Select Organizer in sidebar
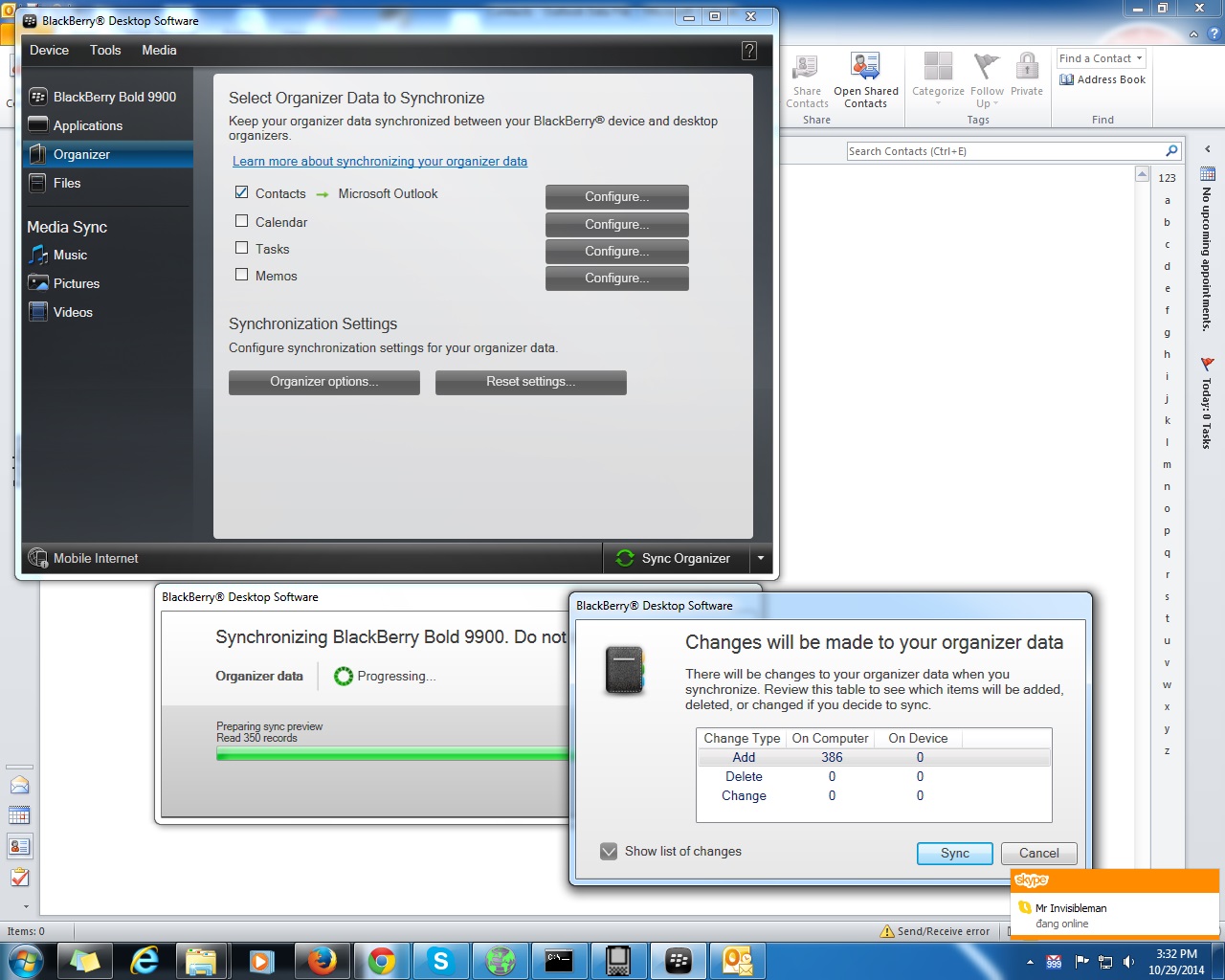This screenshot has width=1225, height=980. pyautogui.click(x=108, y=154)
